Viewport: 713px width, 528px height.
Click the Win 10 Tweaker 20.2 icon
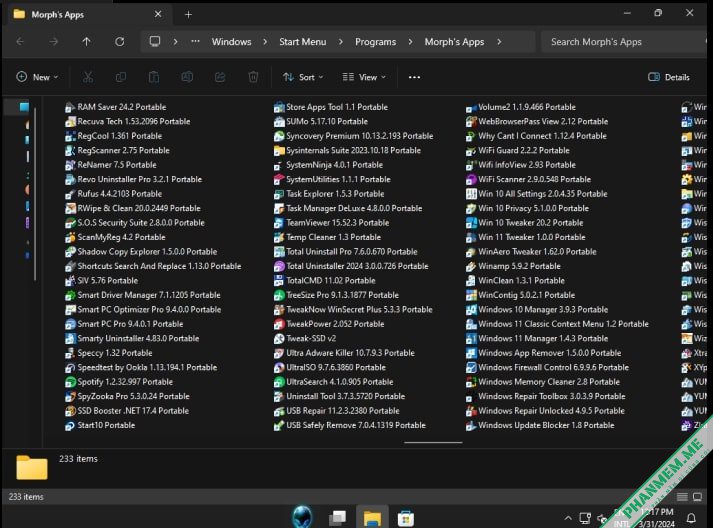click(471, 223)
